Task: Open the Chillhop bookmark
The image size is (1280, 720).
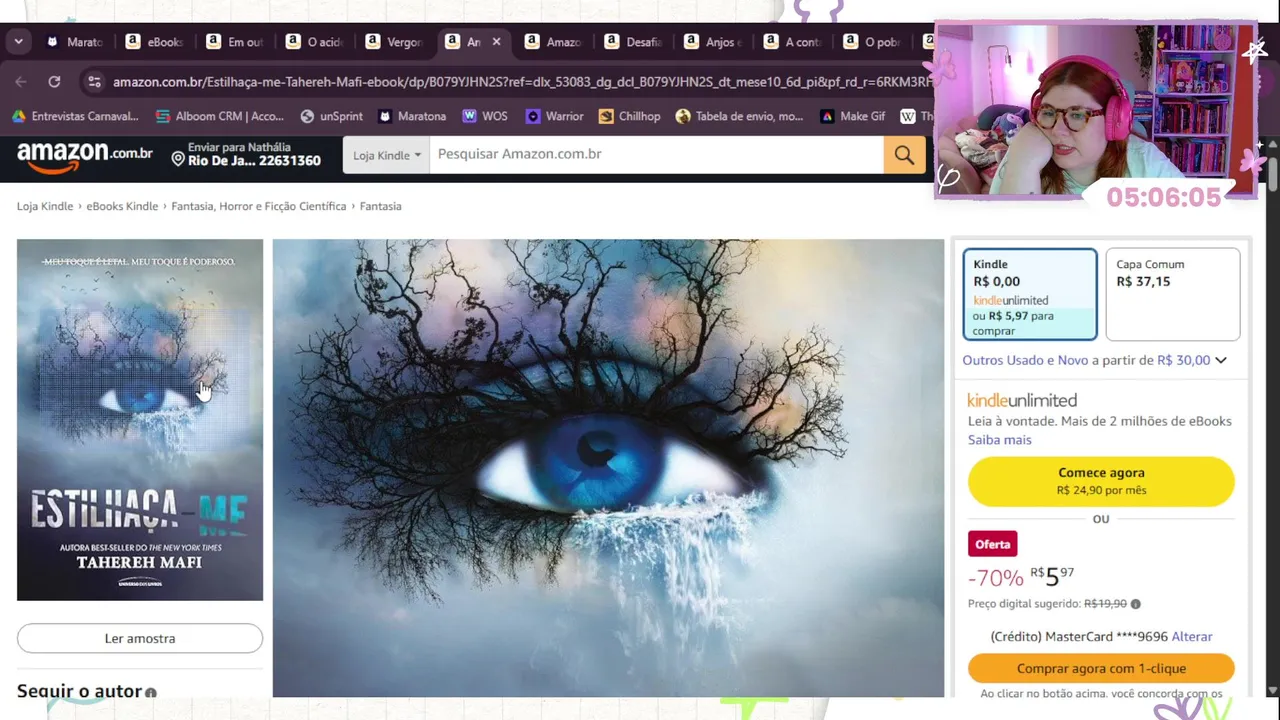Action: click(629, 116)
